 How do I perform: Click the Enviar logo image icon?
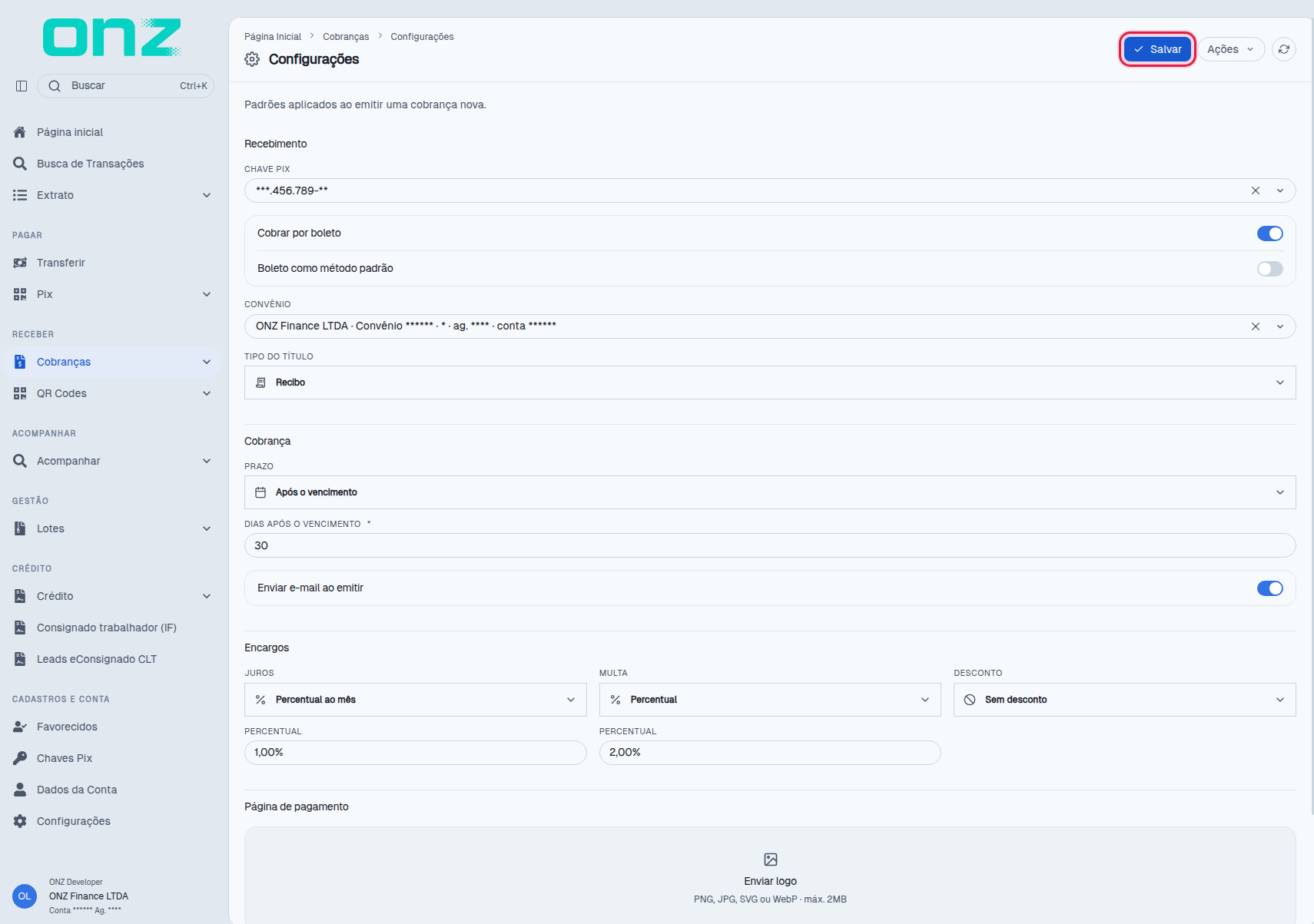[x=771, y=859]
